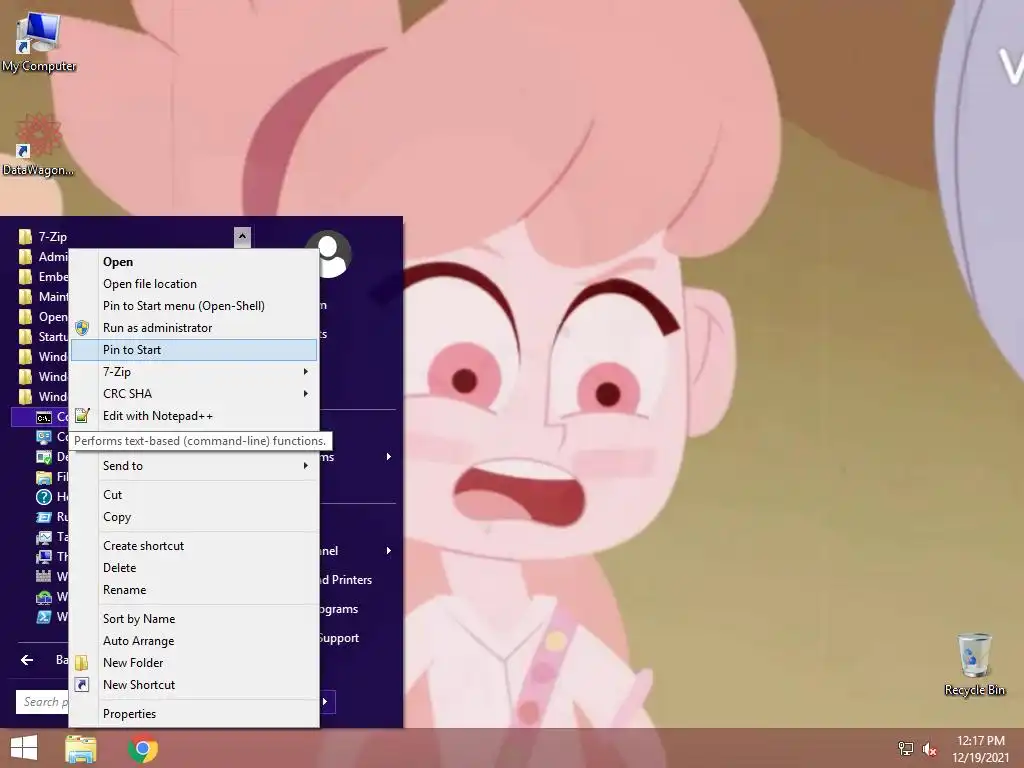Choose Open in the context menu
1024x768 pixels.
[193, 262]
